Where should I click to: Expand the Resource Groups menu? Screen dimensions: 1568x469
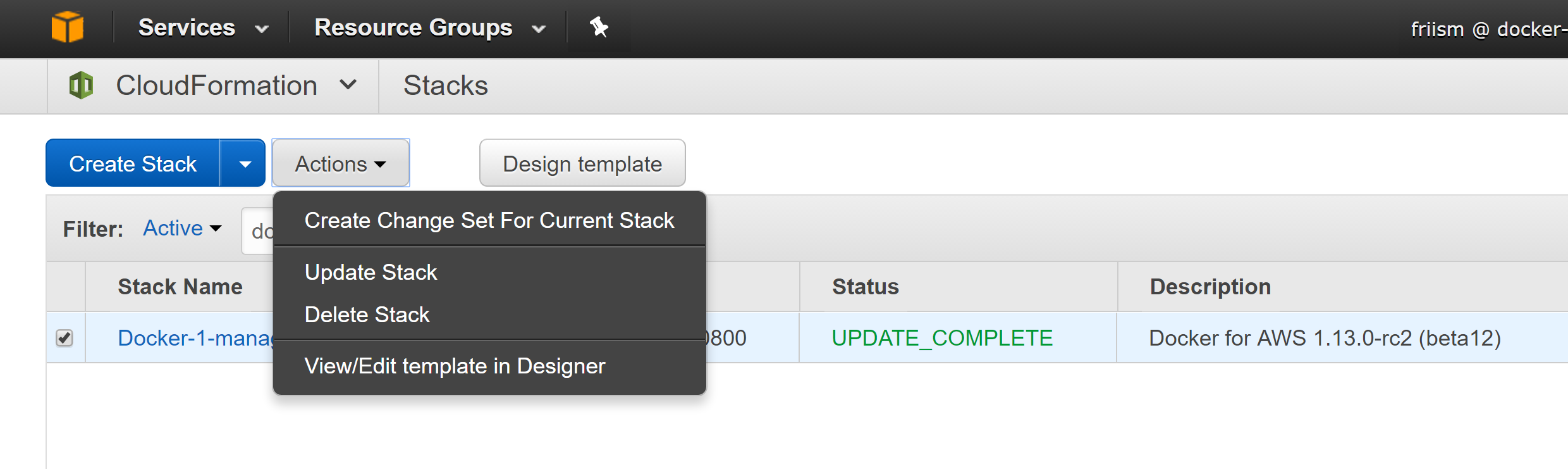coord(429,28)
